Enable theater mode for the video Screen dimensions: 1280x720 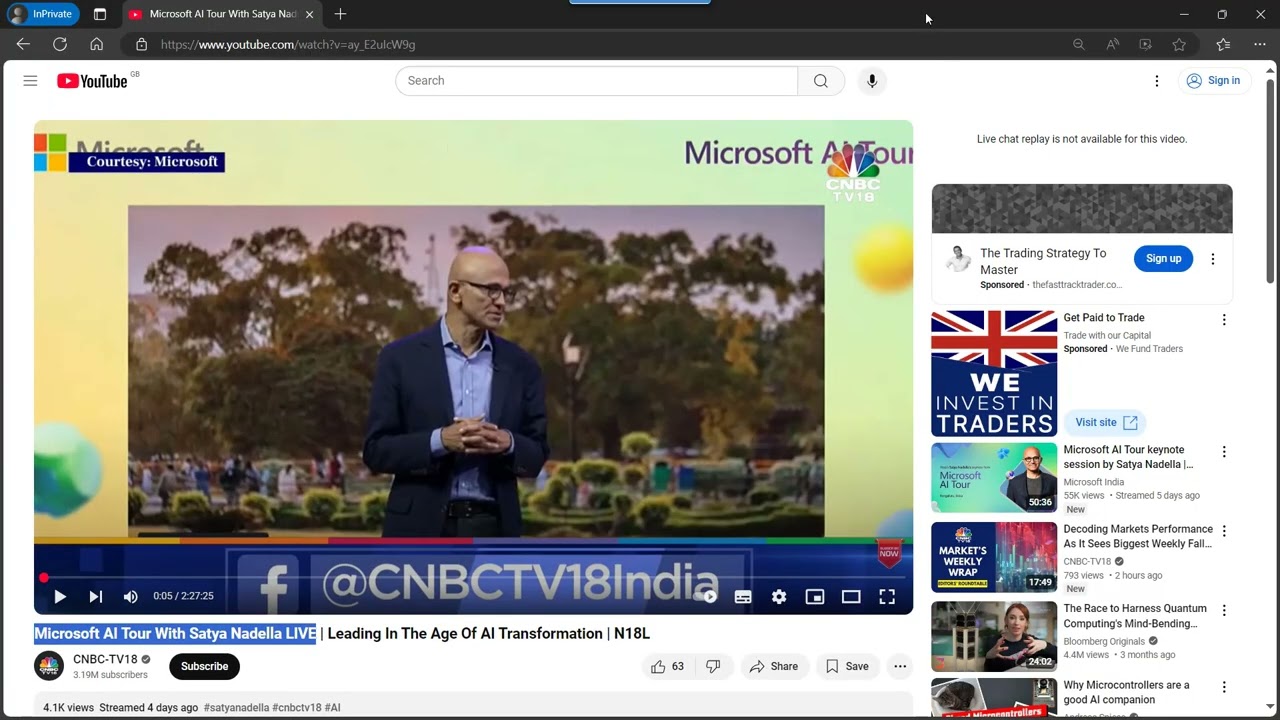(x=851, y=597)
